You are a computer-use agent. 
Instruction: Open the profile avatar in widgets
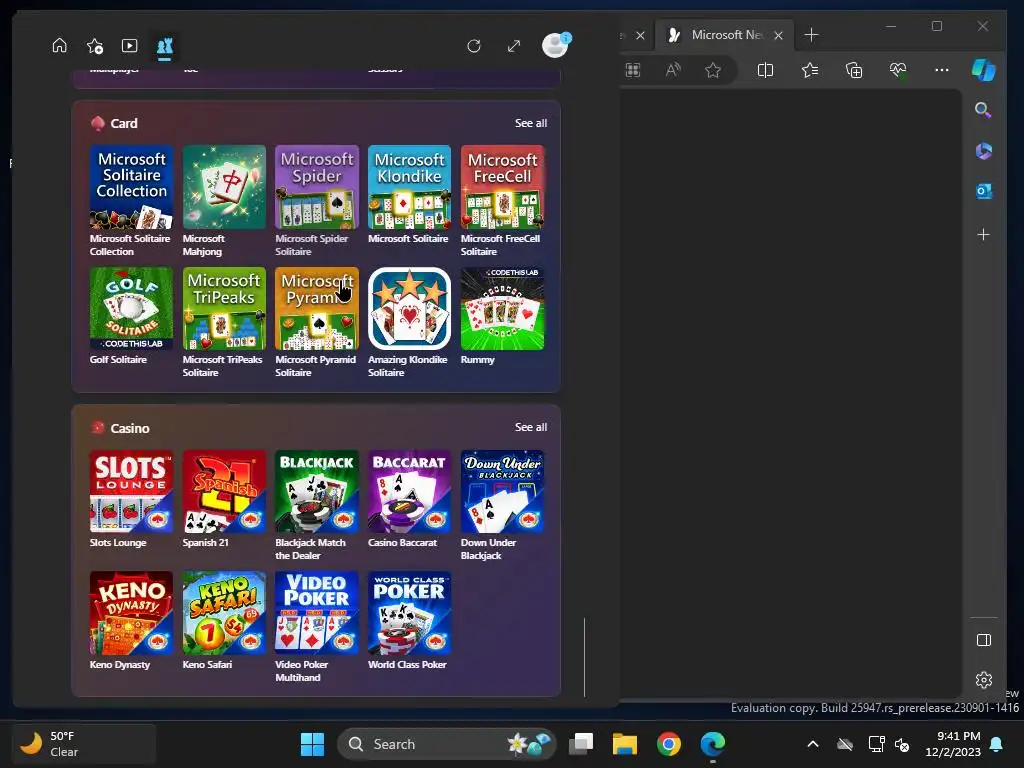(x=555, y=45)
